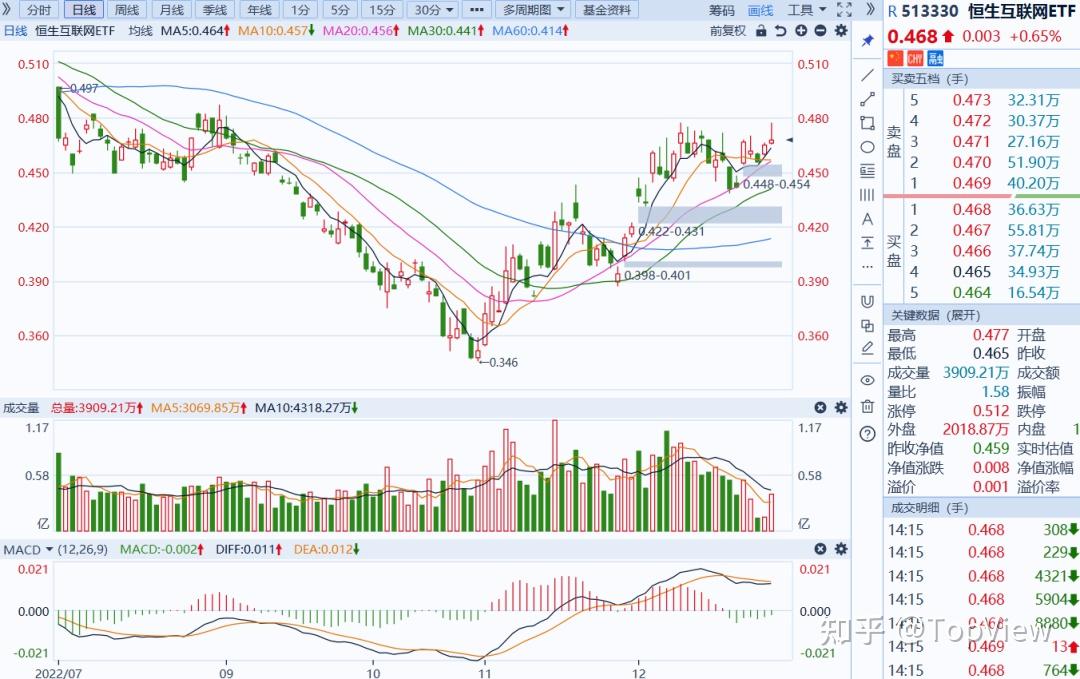Screen dimensions: 1080x679
Task: Click 前复权 price adjustment selector
Action: 728,31
